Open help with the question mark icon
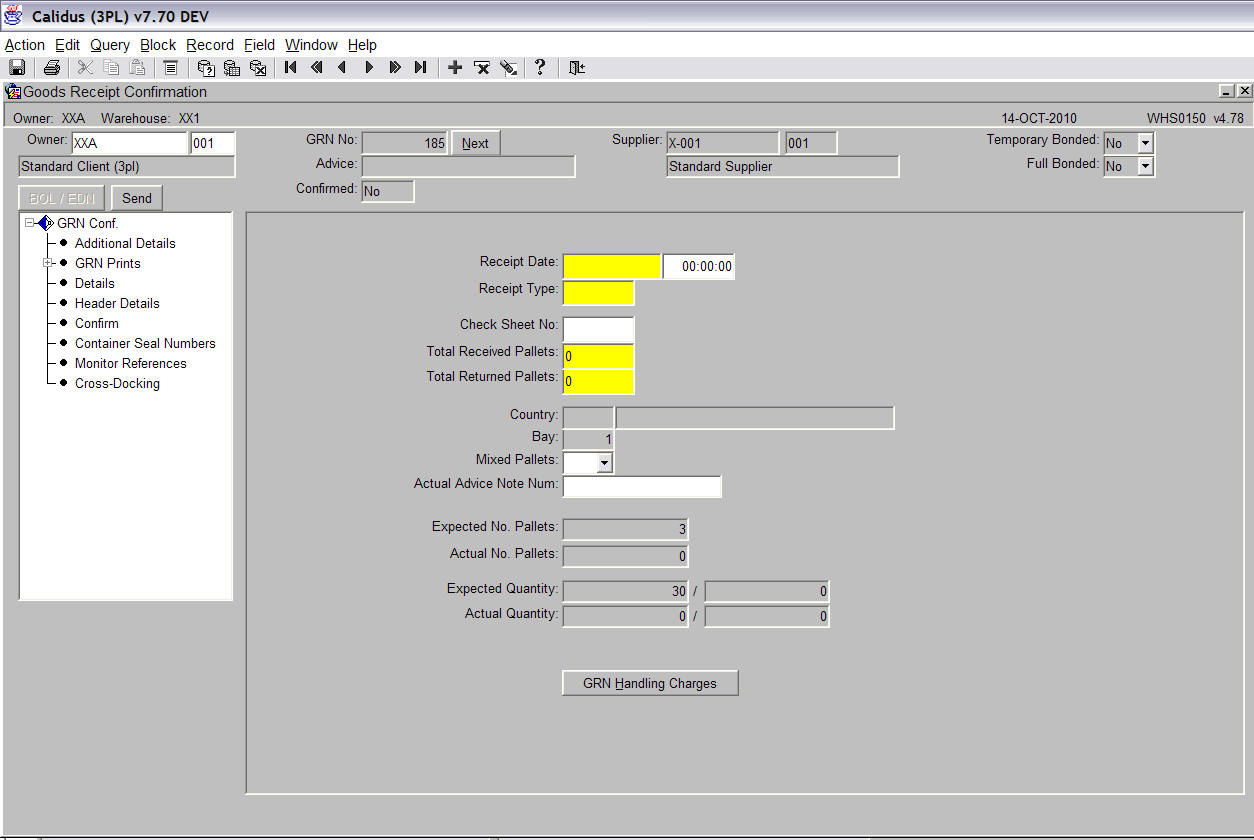 [x=540, y=68]
